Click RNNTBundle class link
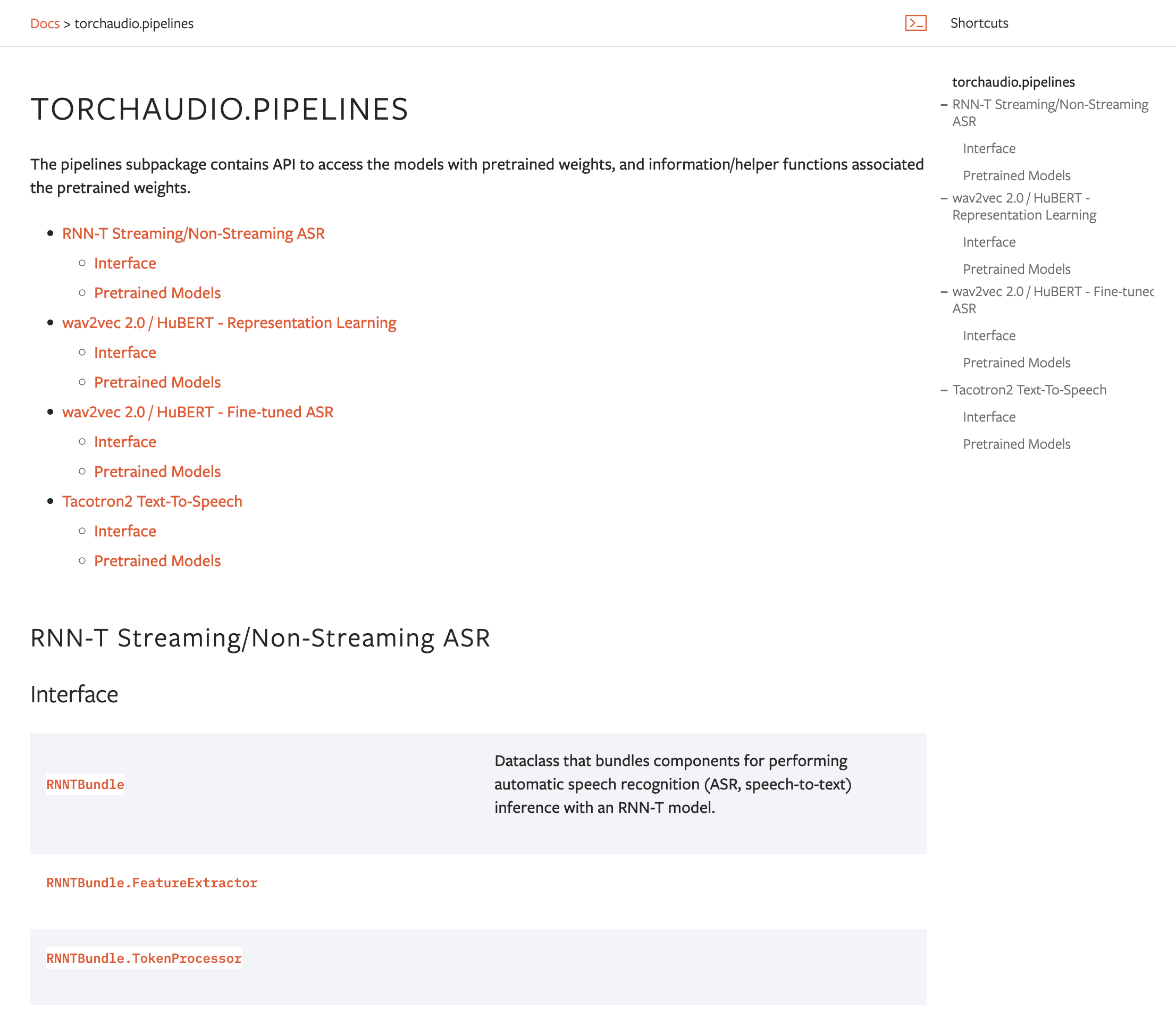Screen dimensions: 1176x1025 (x=85, y=784)
